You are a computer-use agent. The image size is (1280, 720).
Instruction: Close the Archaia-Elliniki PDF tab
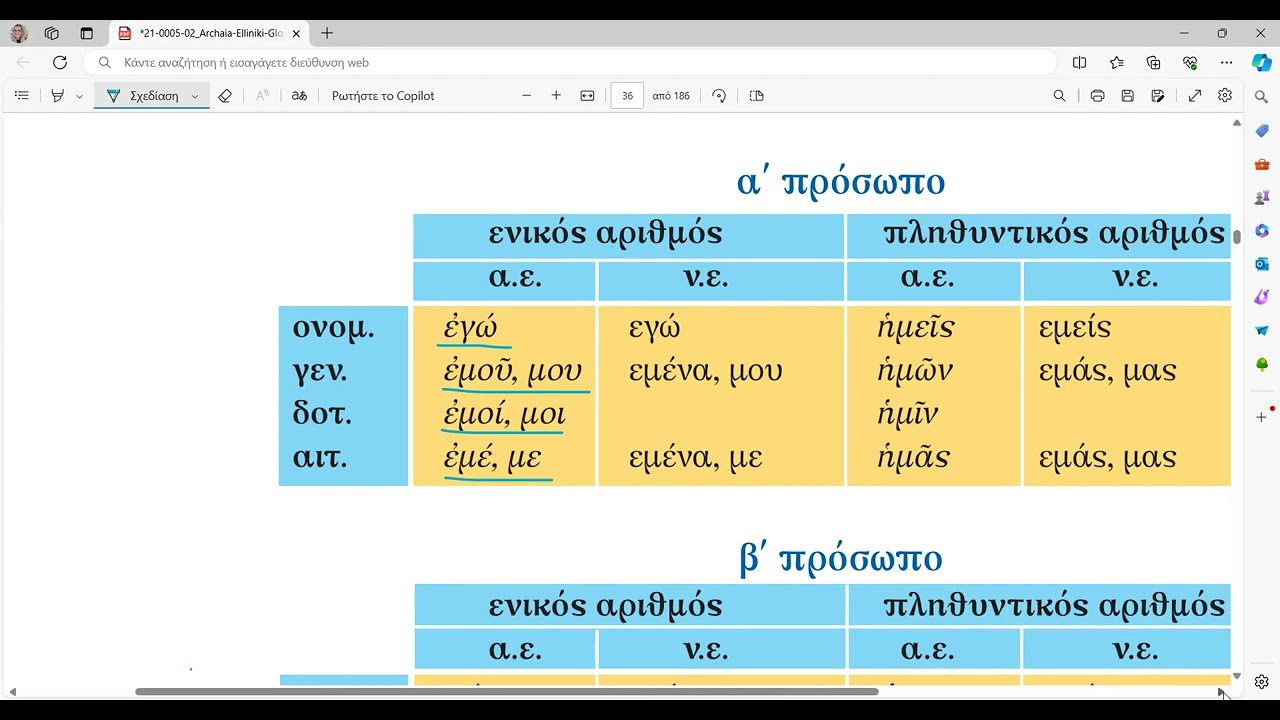(x=296, y=33)
